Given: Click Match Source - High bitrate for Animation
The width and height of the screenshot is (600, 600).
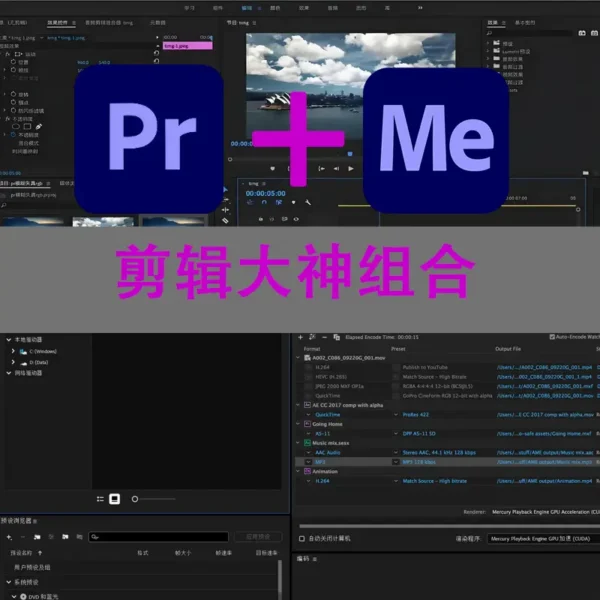Looking at the screenshot, I should (x=435, y=481).
